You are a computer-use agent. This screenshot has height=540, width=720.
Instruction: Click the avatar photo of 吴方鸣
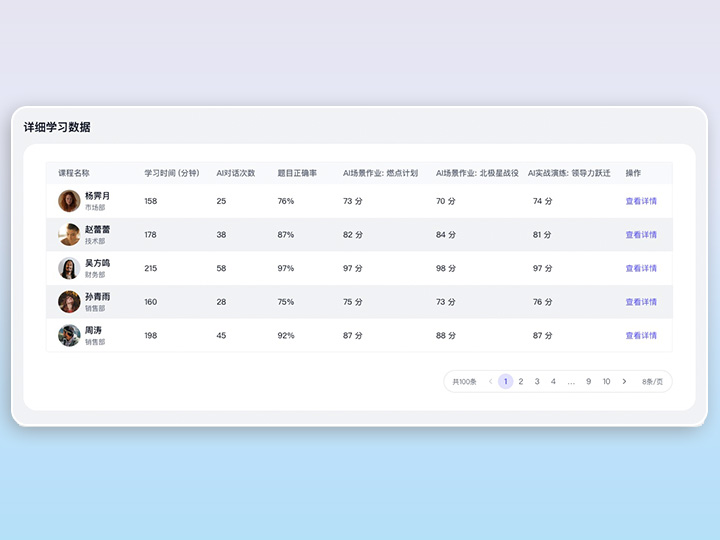point(69,268)
